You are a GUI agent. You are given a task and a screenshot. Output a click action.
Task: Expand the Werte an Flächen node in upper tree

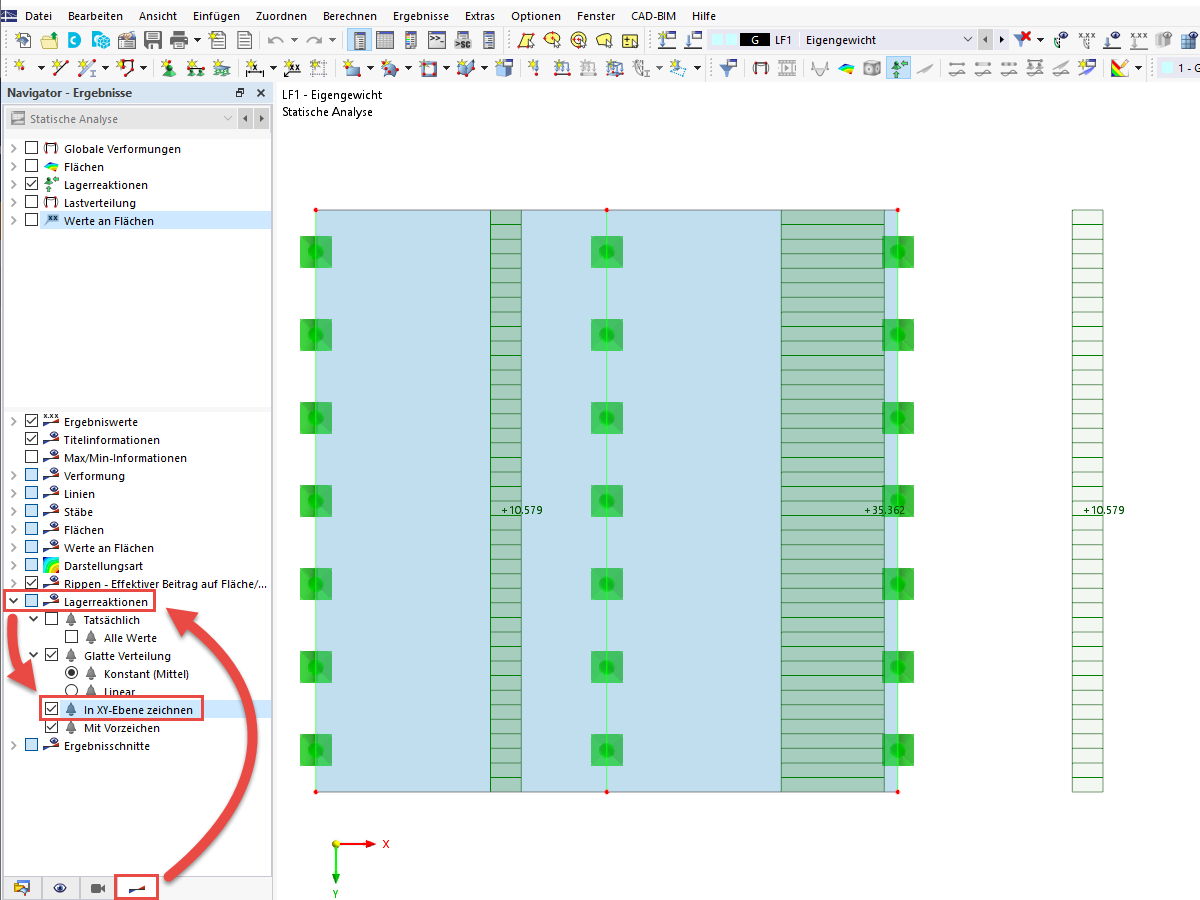click(13, 220)
